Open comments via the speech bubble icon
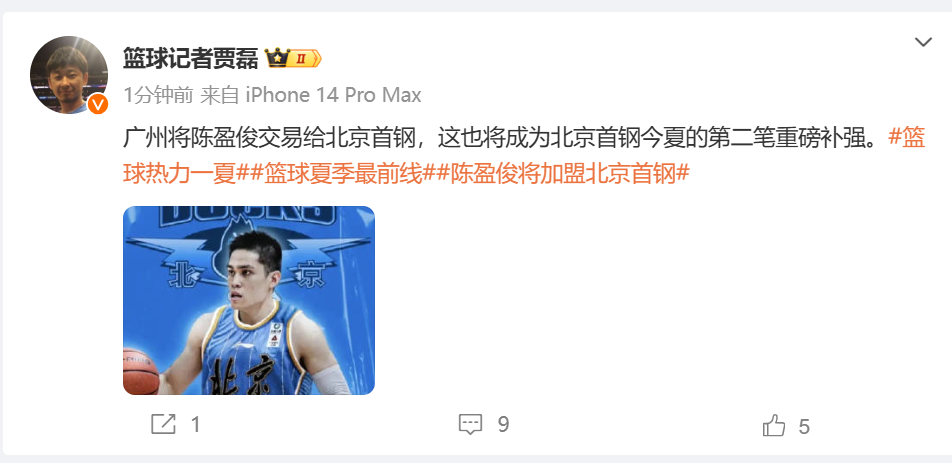 [470, 425]
